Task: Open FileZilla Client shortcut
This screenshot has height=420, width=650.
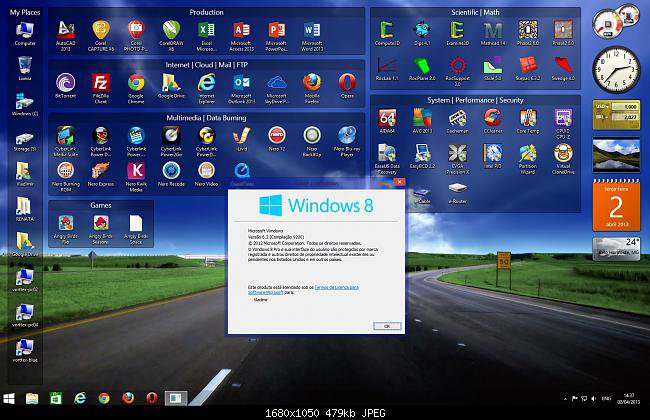Action: pyautogui.click(x=101, y=88)
